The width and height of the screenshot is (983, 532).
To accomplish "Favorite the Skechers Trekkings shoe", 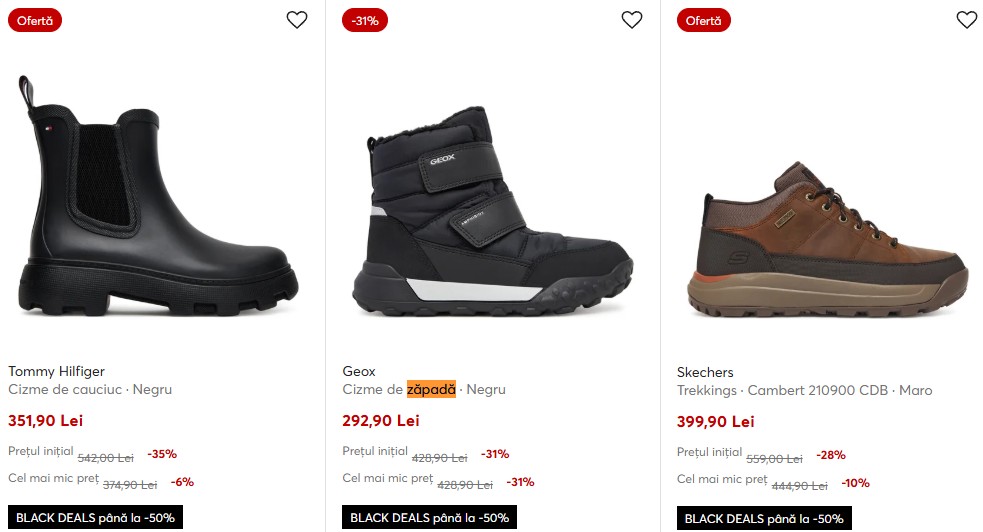I will 966,20.
